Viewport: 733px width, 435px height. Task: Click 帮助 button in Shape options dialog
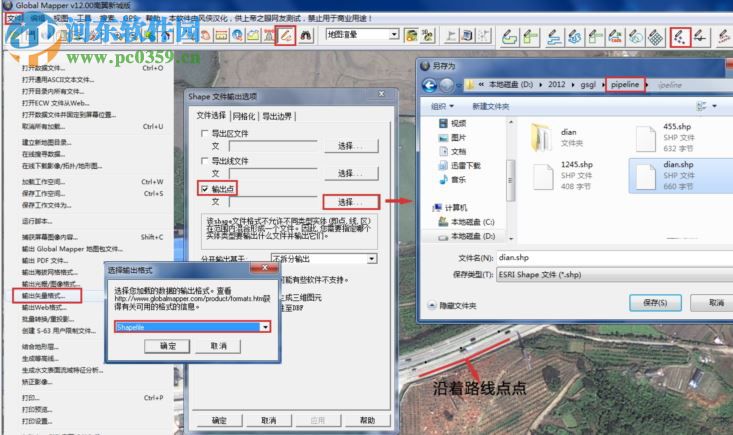pos(367,421)
